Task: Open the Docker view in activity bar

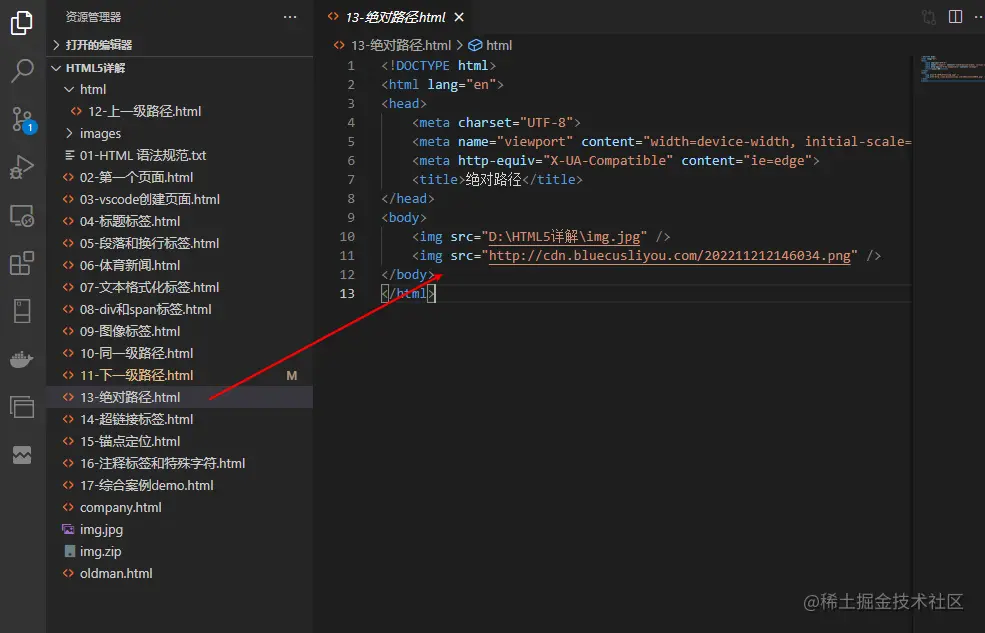Action: (x=22, y=360)
